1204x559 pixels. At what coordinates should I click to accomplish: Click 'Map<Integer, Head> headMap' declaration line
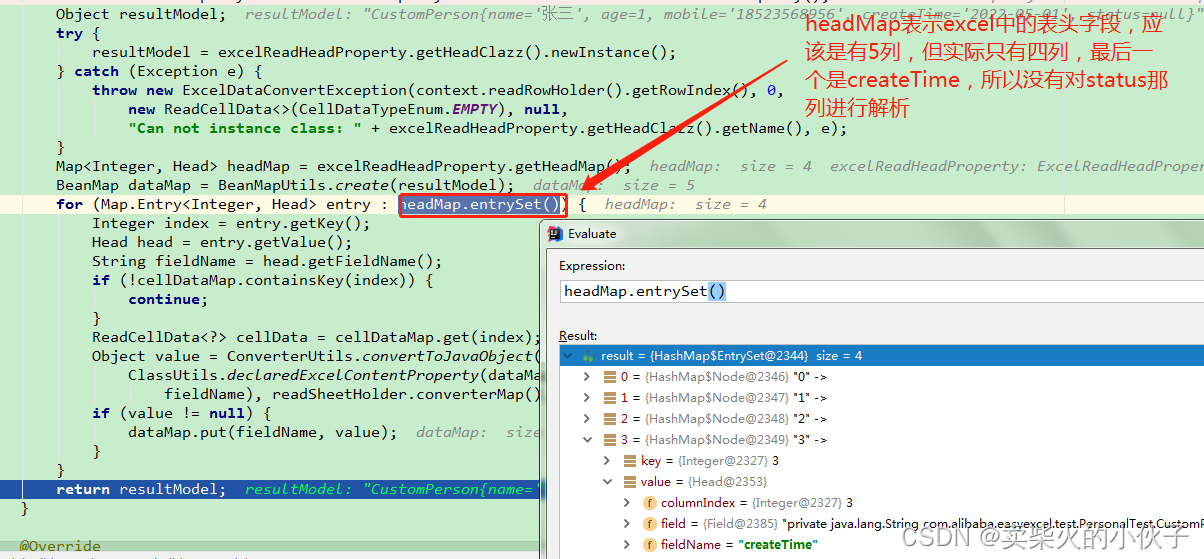pyautogui.click(x=343, y=166)
